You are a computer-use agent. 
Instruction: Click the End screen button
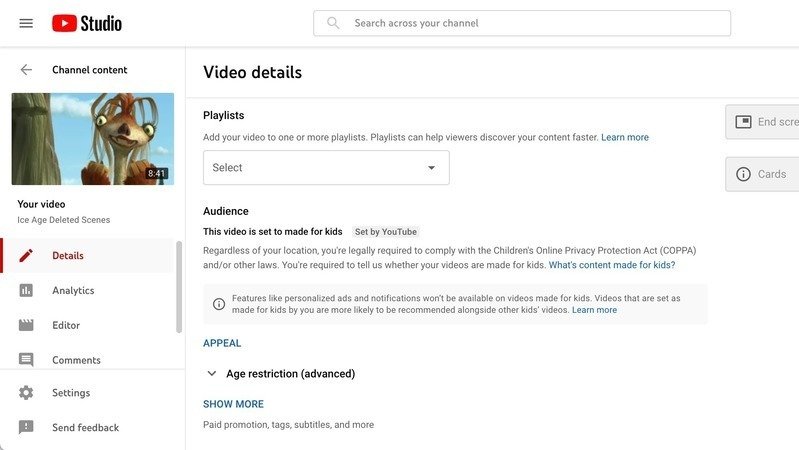[x=764, y=122]
